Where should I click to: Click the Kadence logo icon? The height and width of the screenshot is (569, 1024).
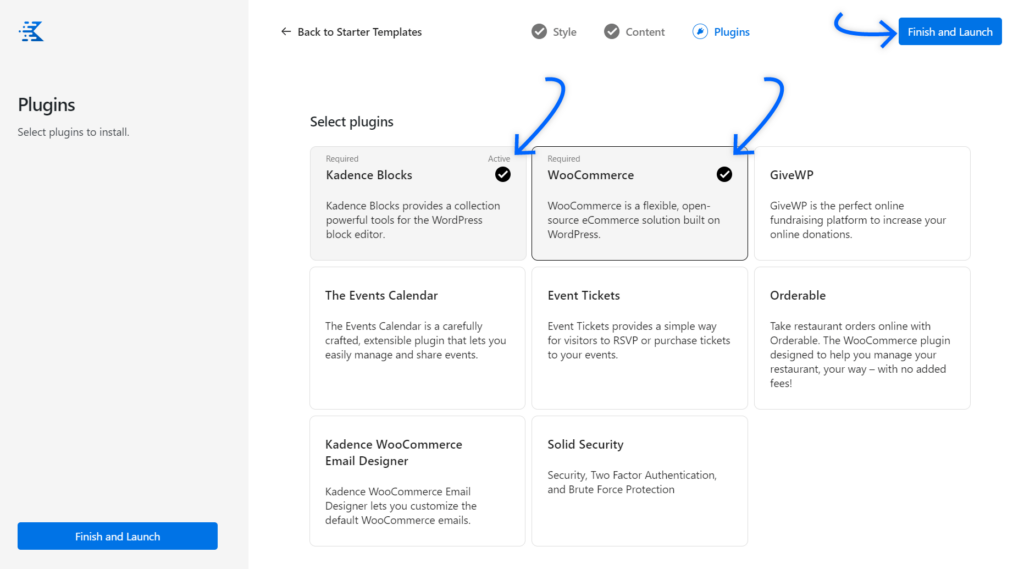click(31, 31)
